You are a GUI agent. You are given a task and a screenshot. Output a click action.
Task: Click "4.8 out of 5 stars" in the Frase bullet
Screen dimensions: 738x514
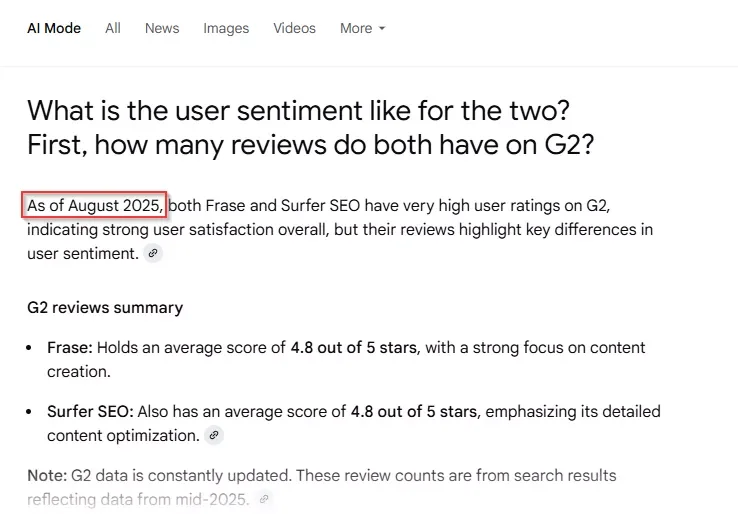354,348
